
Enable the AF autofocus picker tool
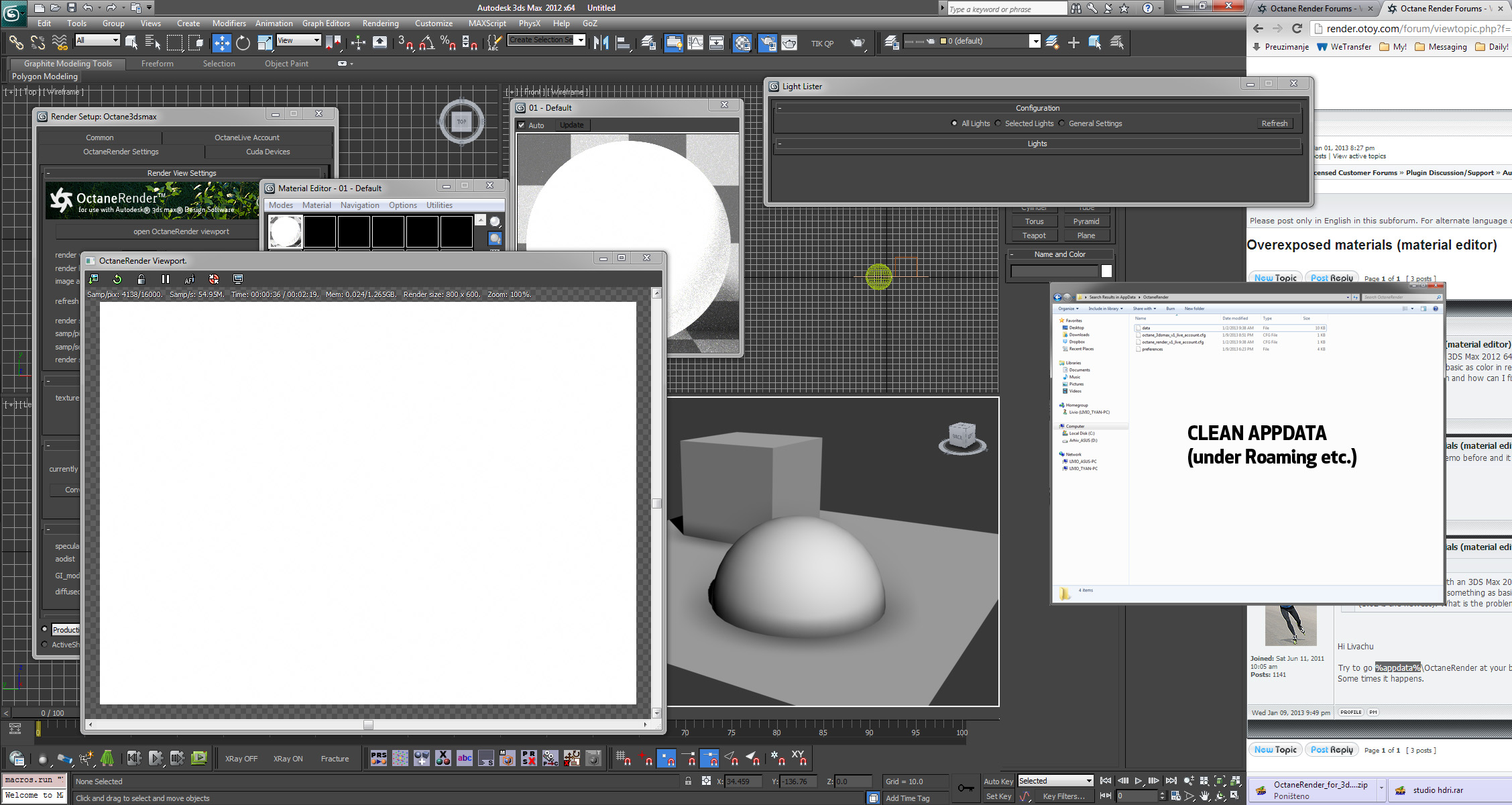click(x=189, y=279)
